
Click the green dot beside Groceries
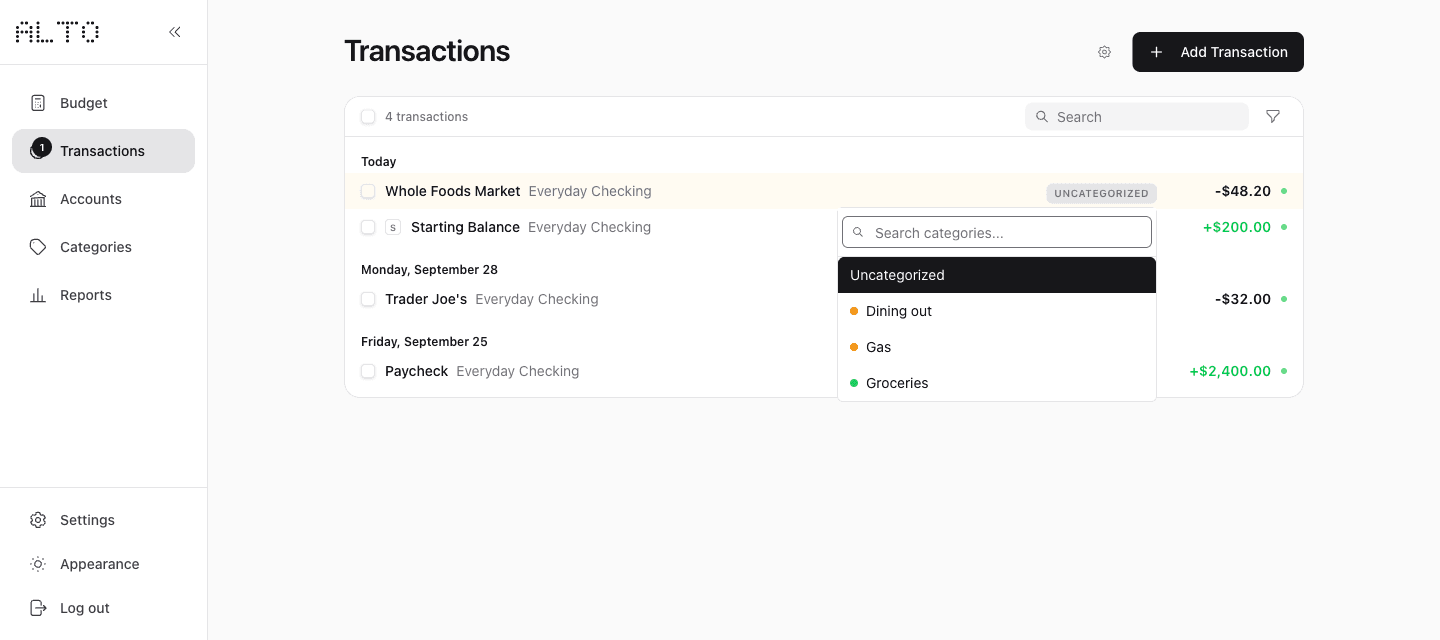854,383
